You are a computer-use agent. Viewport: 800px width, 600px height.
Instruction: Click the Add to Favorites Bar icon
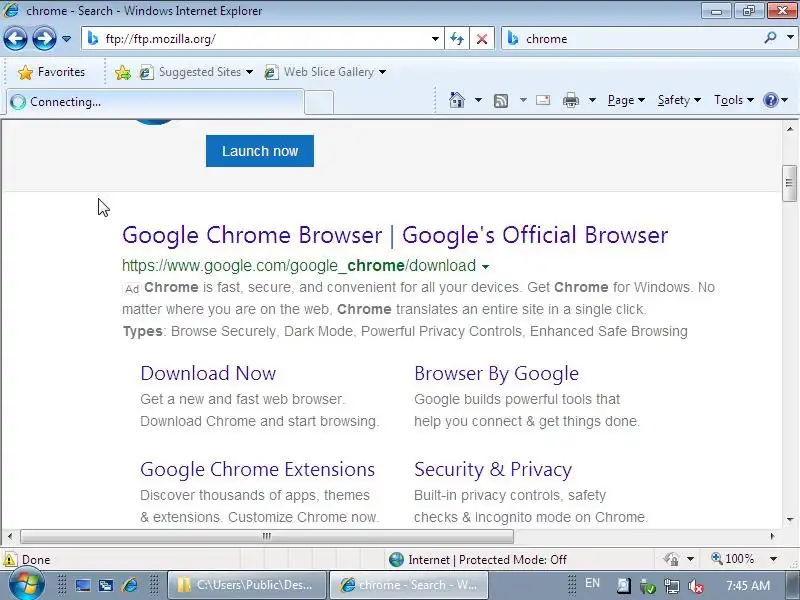tap(122, 72)
